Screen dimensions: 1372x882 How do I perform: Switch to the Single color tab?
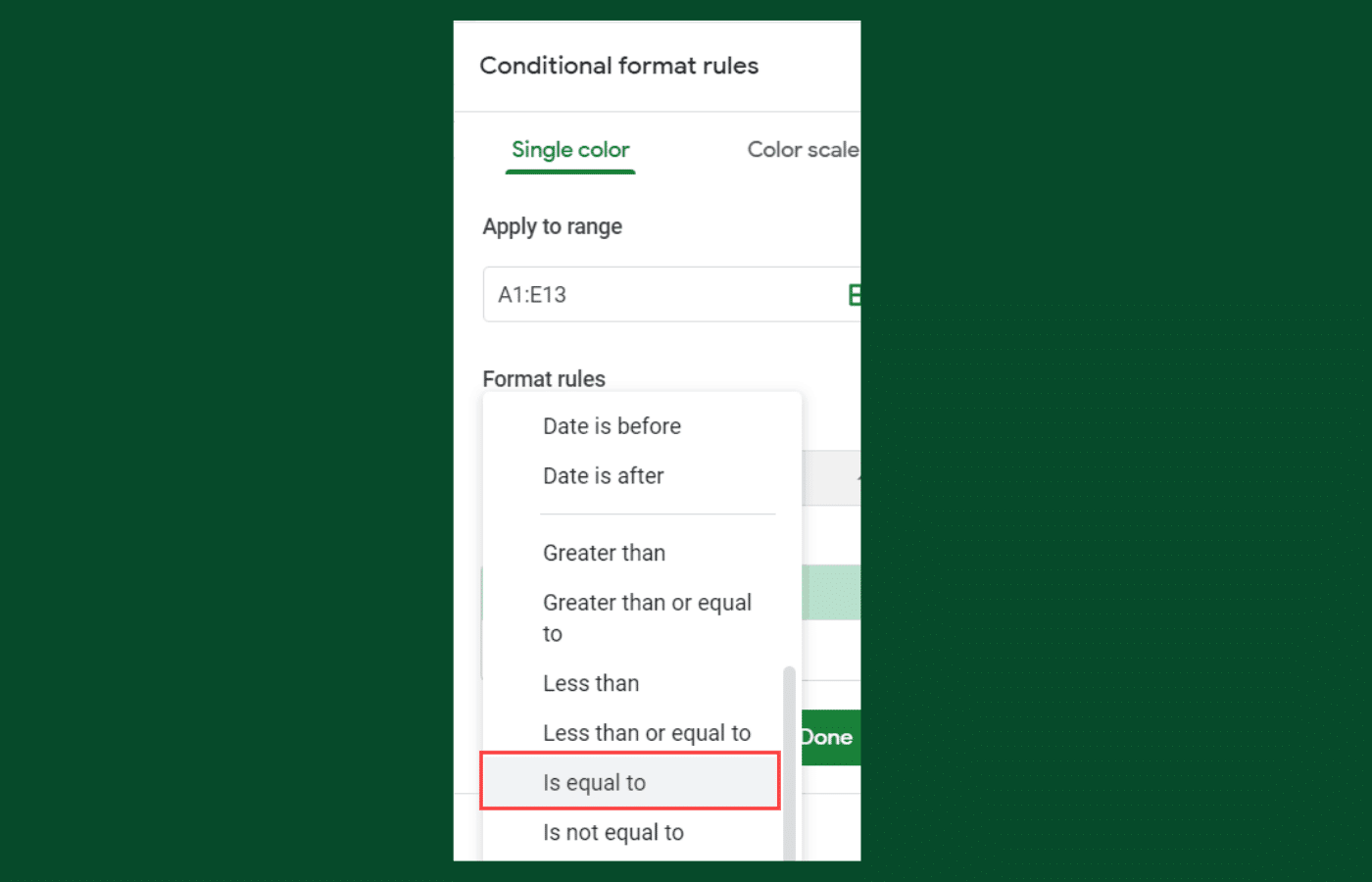(x=570, y=149)
